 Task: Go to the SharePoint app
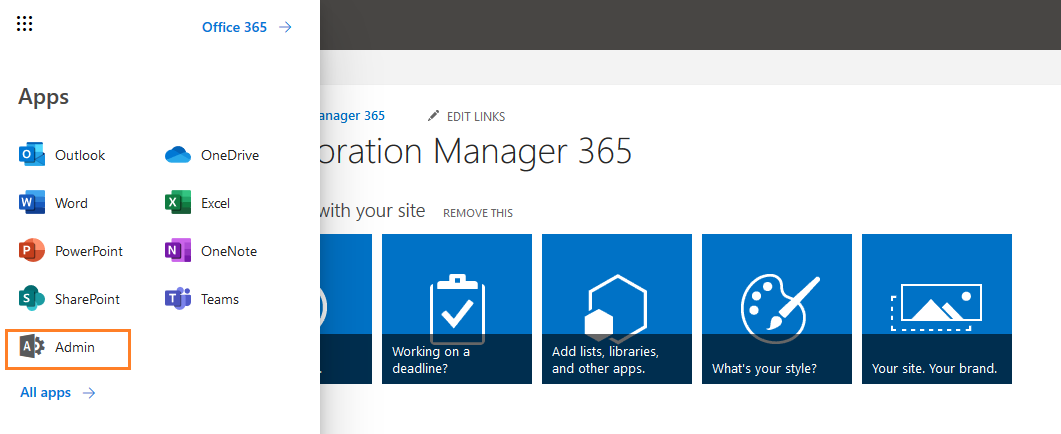click(69, 299)
